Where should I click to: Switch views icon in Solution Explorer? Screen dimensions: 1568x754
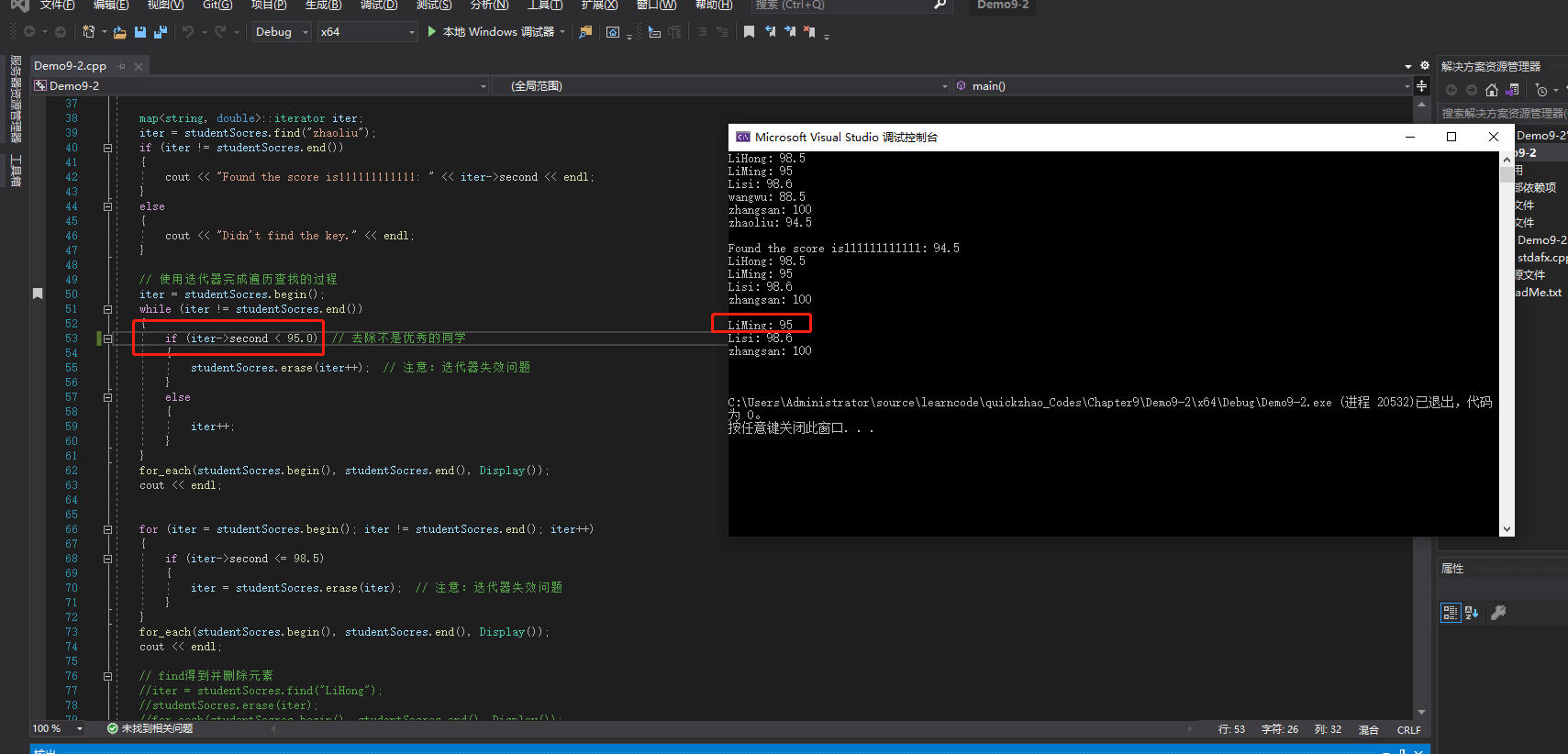click(1513, 90)
